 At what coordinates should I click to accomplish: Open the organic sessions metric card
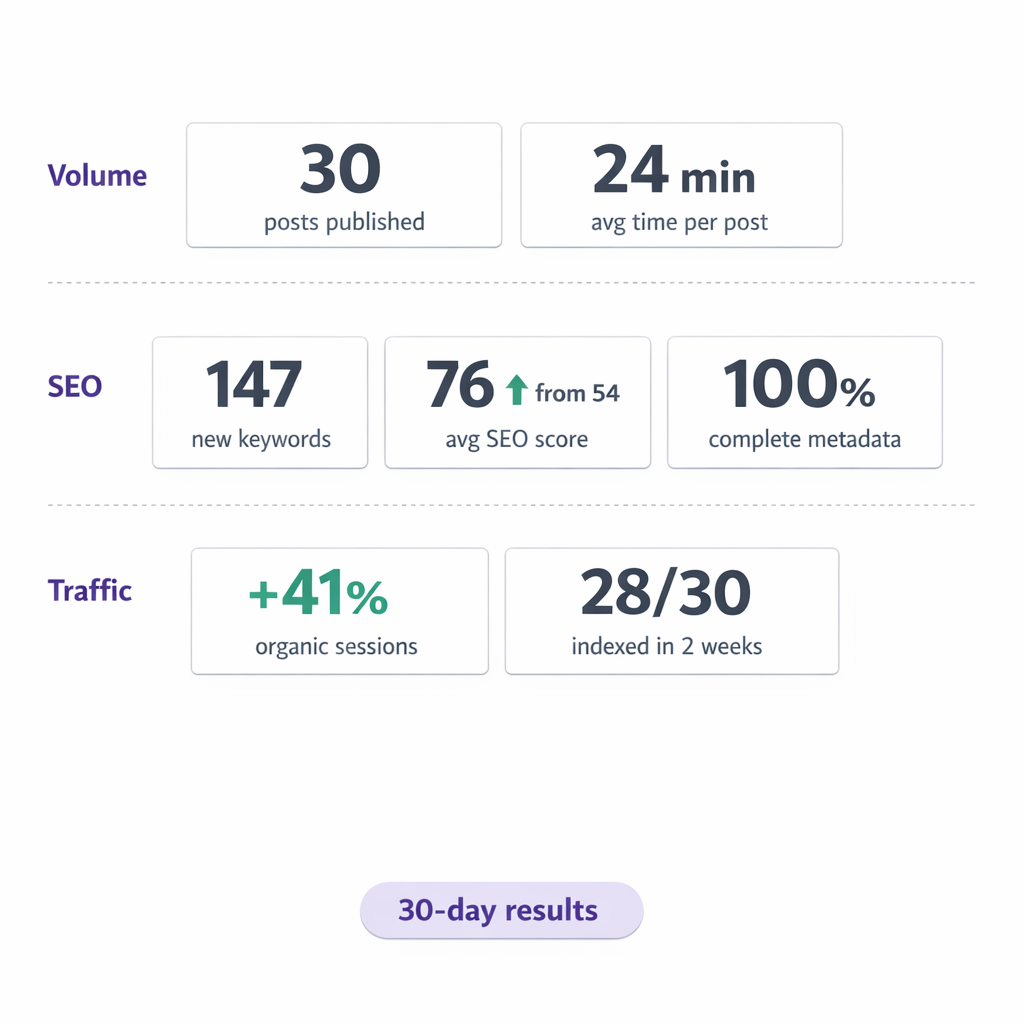pyautogui.click(x=338, y=611)
